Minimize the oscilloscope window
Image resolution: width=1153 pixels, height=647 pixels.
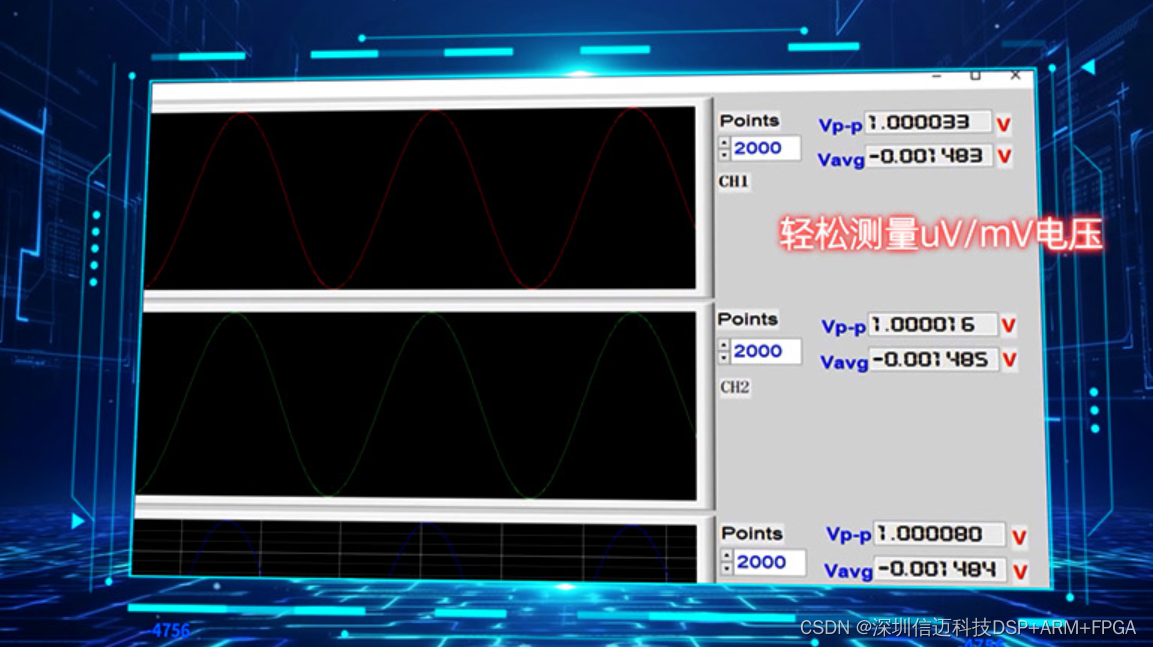coord(936,76)
